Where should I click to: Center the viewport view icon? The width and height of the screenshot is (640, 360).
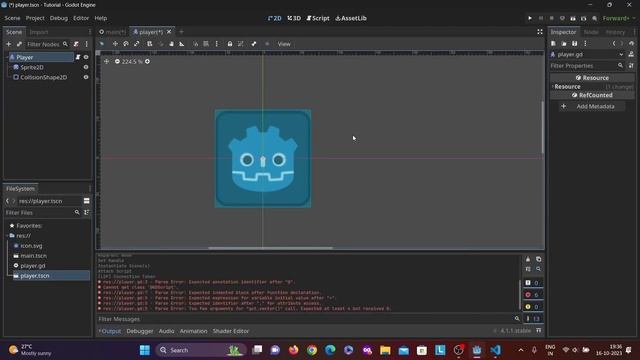107,61
